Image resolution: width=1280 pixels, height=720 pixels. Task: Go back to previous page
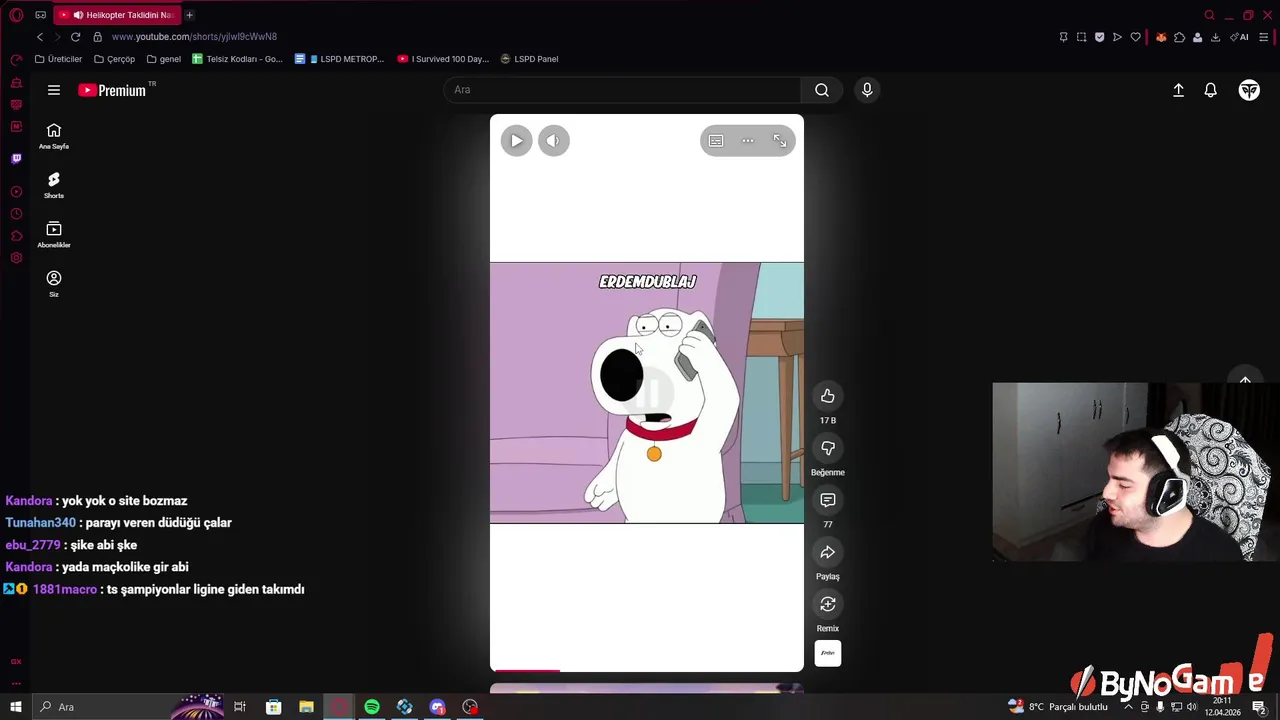tap(40, 37)
